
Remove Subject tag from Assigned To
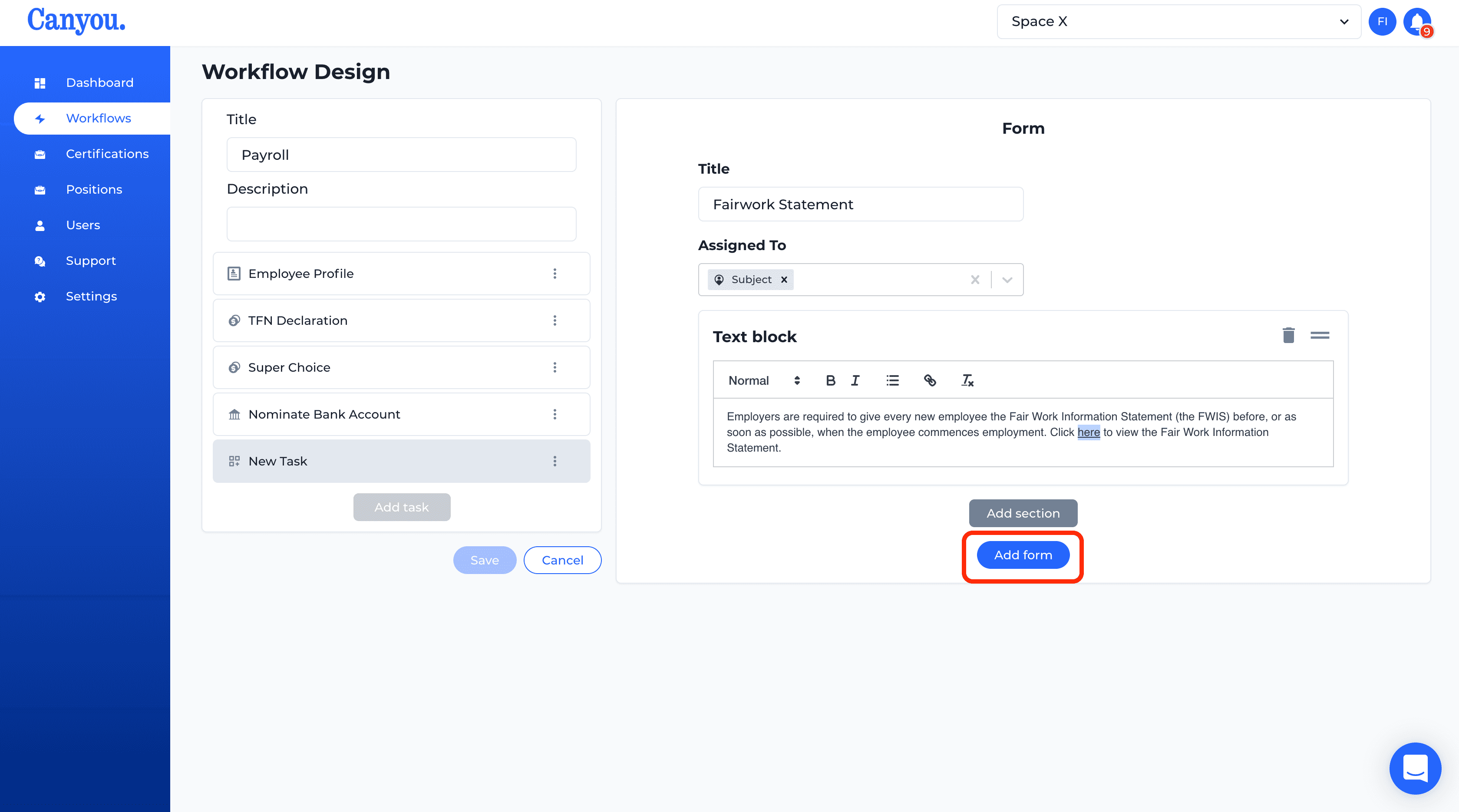[x=784, y=279]
